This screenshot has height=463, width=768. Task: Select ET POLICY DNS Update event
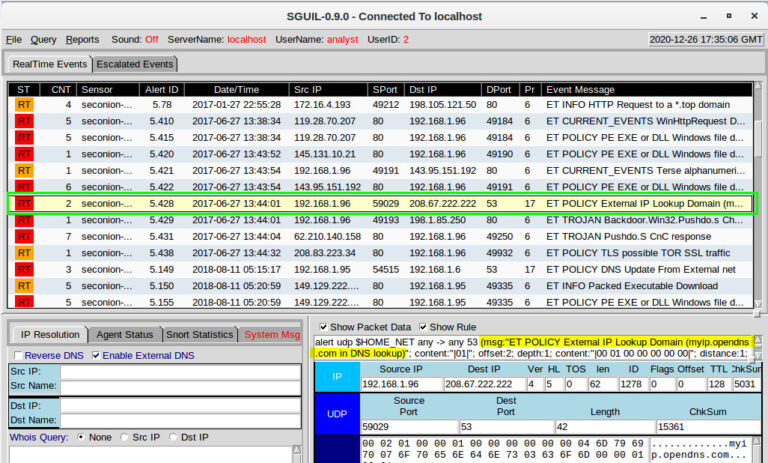641,269
